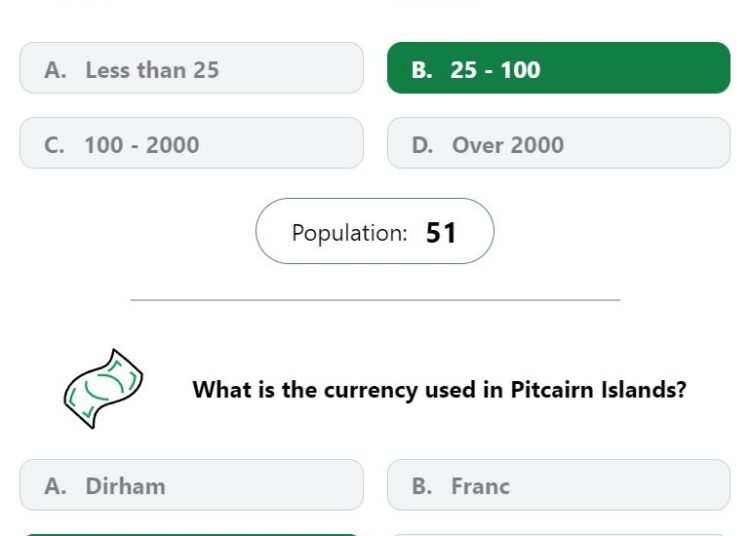
Task: Choose the green '25 - 100' answer
Action: [559, 68]
